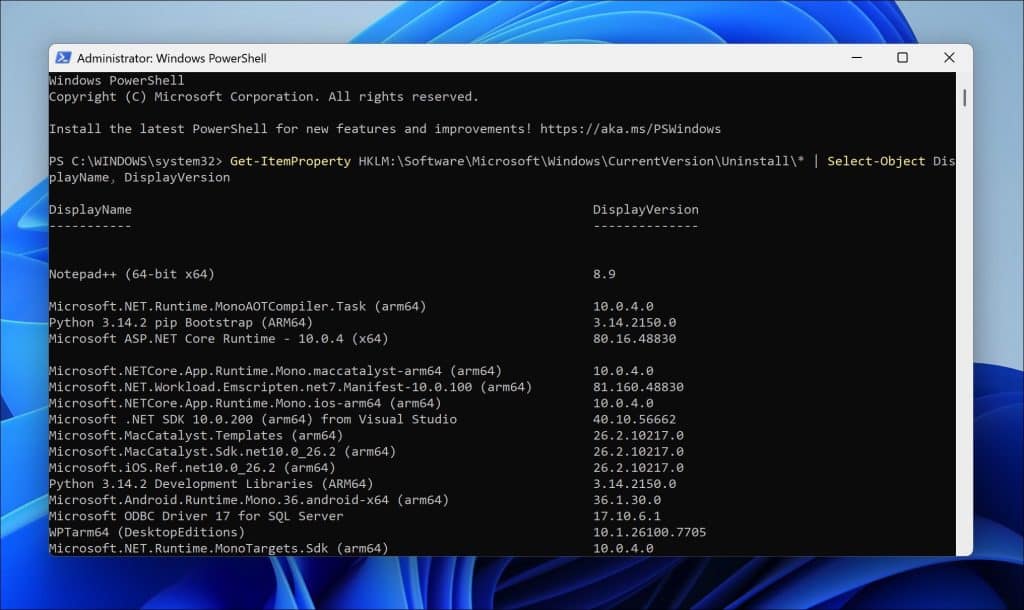Close the Administrator PowerShell window
The height and width of the screenshot is (610, 1024).
(x=948, y=58)
